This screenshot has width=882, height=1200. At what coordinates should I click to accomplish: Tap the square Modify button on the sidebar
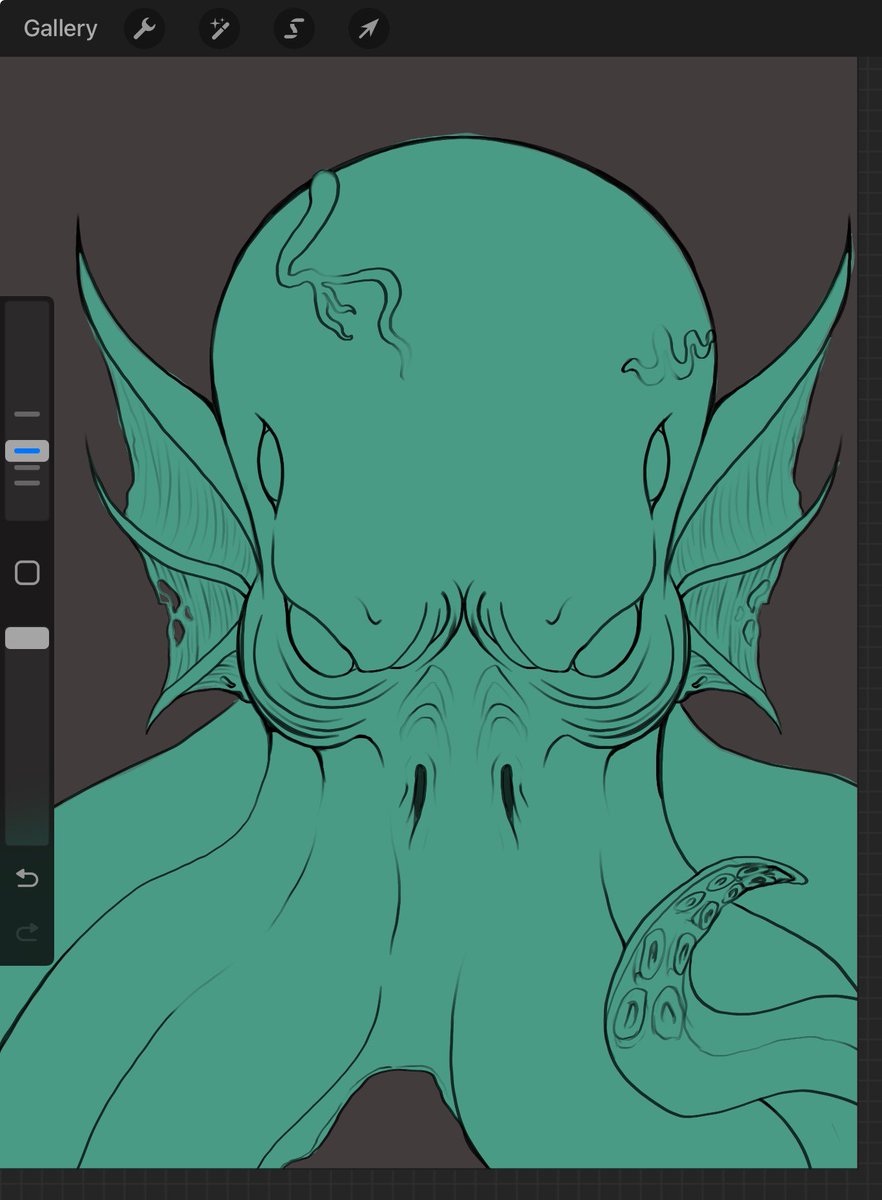26,572
